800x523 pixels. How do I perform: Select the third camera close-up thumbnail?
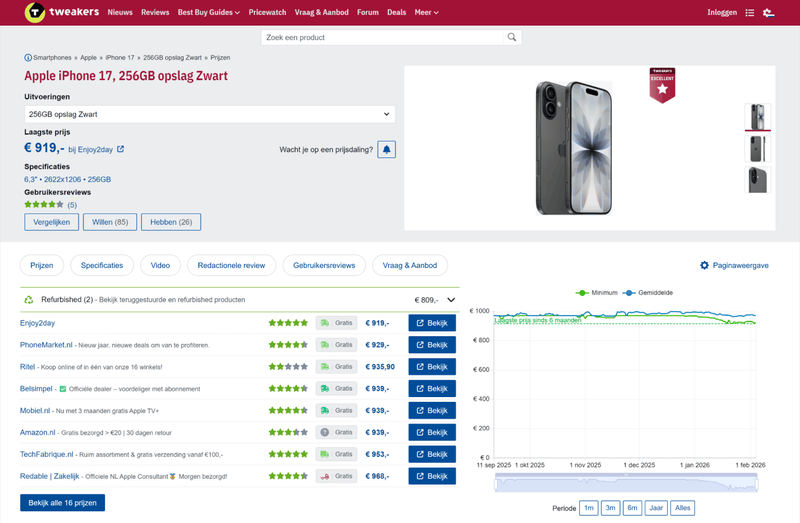758,180
